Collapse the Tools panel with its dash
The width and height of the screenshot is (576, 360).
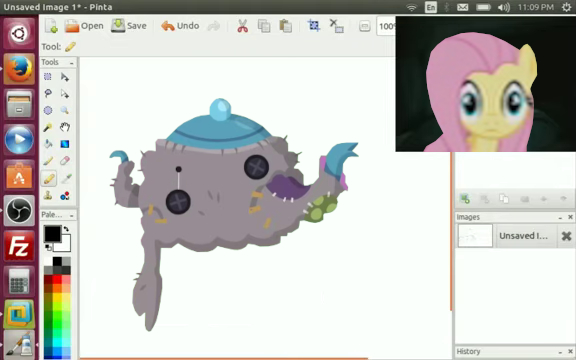pos(72,63)
